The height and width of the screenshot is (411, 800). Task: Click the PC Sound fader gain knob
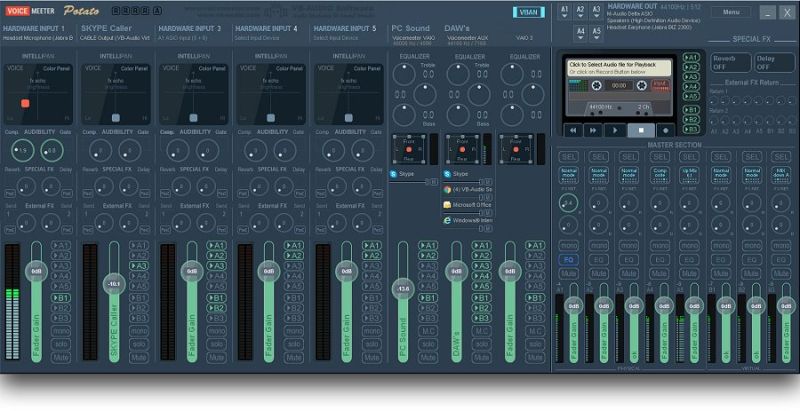(403, 288)
